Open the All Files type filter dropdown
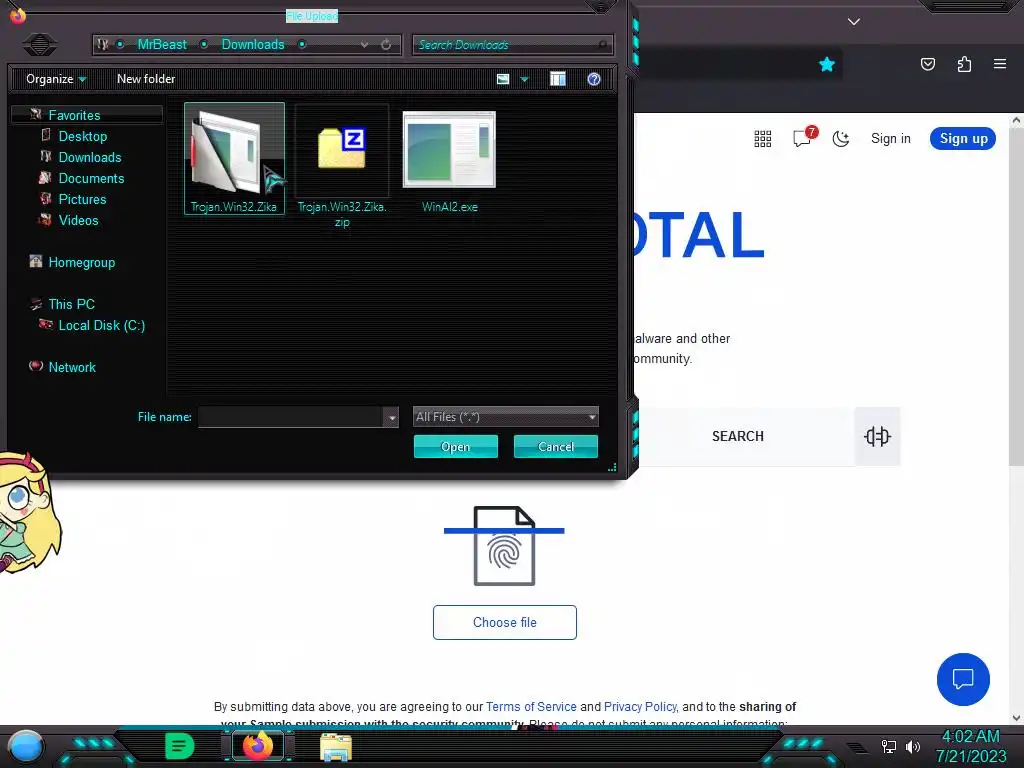 pyautogui.click(x=505, y=417)
